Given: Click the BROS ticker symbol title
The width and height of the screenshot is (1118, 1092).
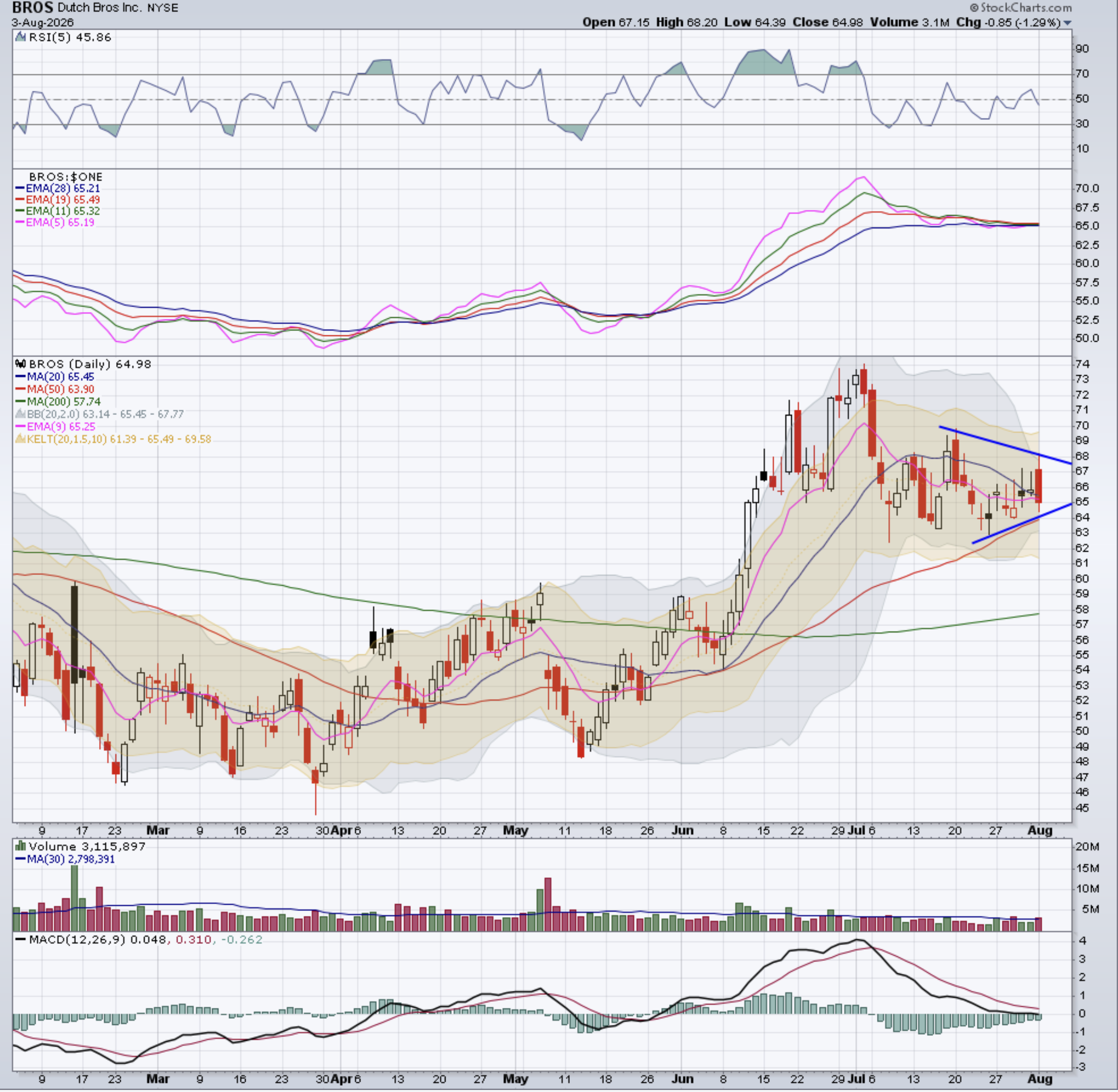Looking at the screenshot, I should pyautogui.click(x=33, y=7).
